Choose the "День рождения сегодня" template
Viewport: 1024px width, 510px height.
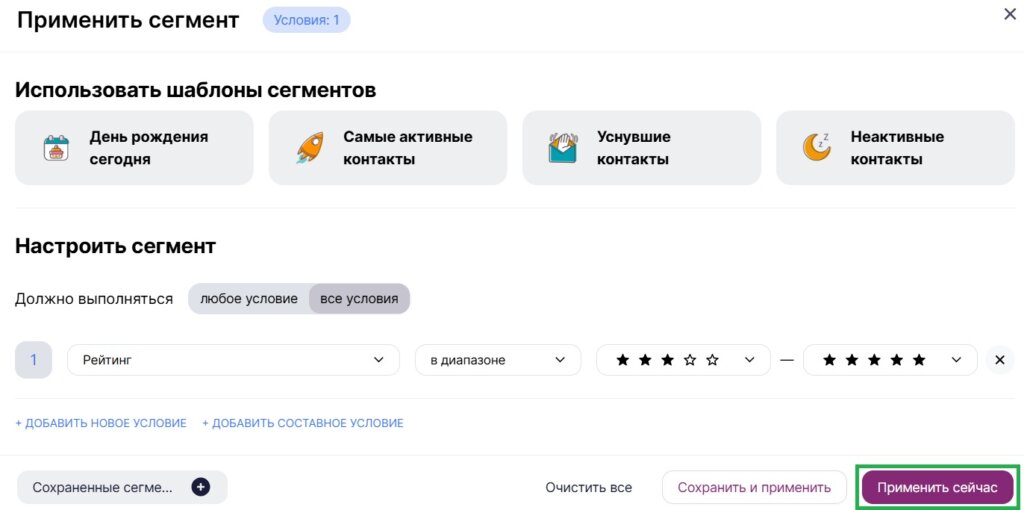coord(134,148)
